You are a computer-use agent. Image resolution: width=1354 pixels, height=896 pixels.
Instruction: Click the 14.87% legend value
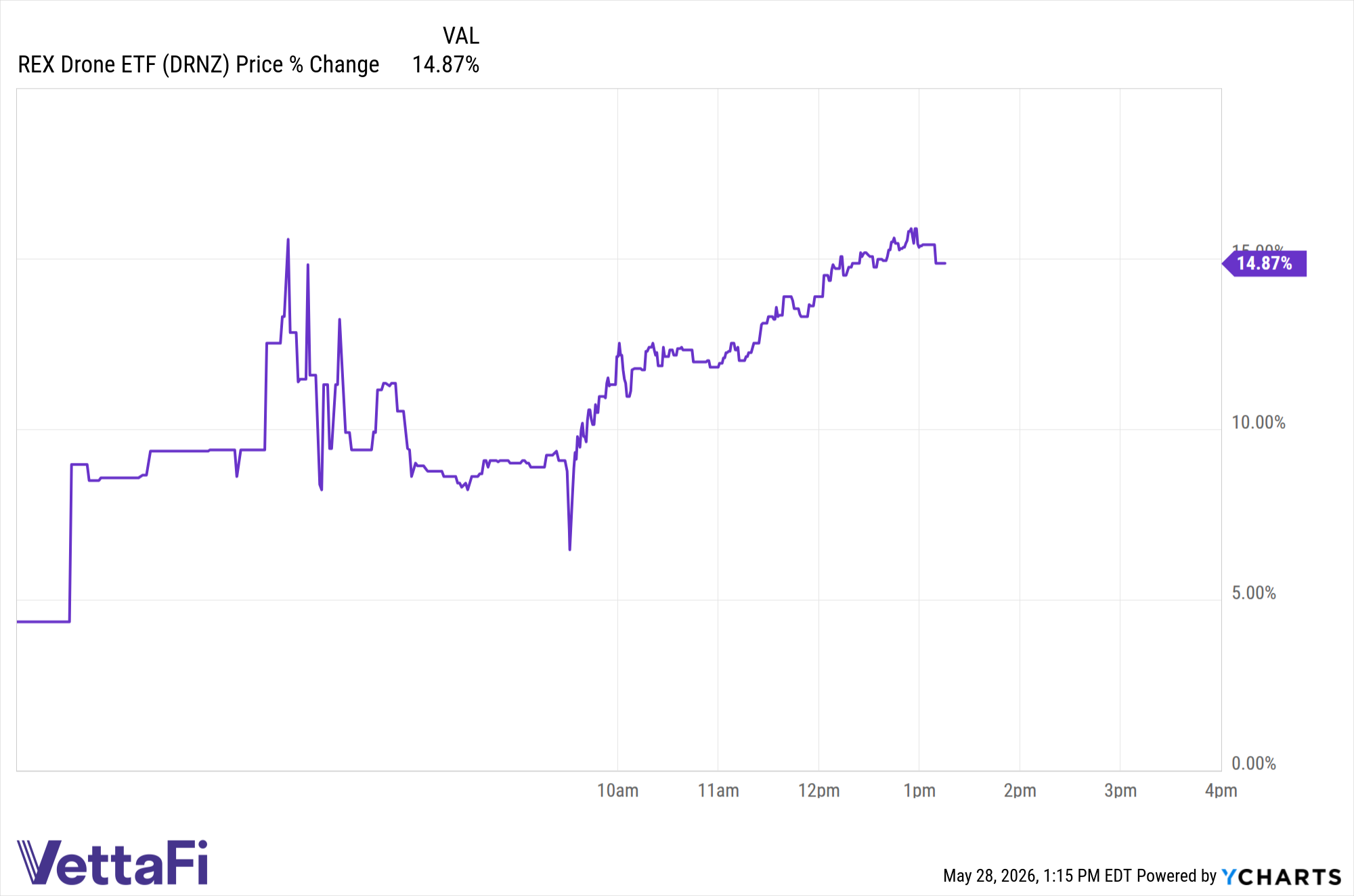point(445,64)
